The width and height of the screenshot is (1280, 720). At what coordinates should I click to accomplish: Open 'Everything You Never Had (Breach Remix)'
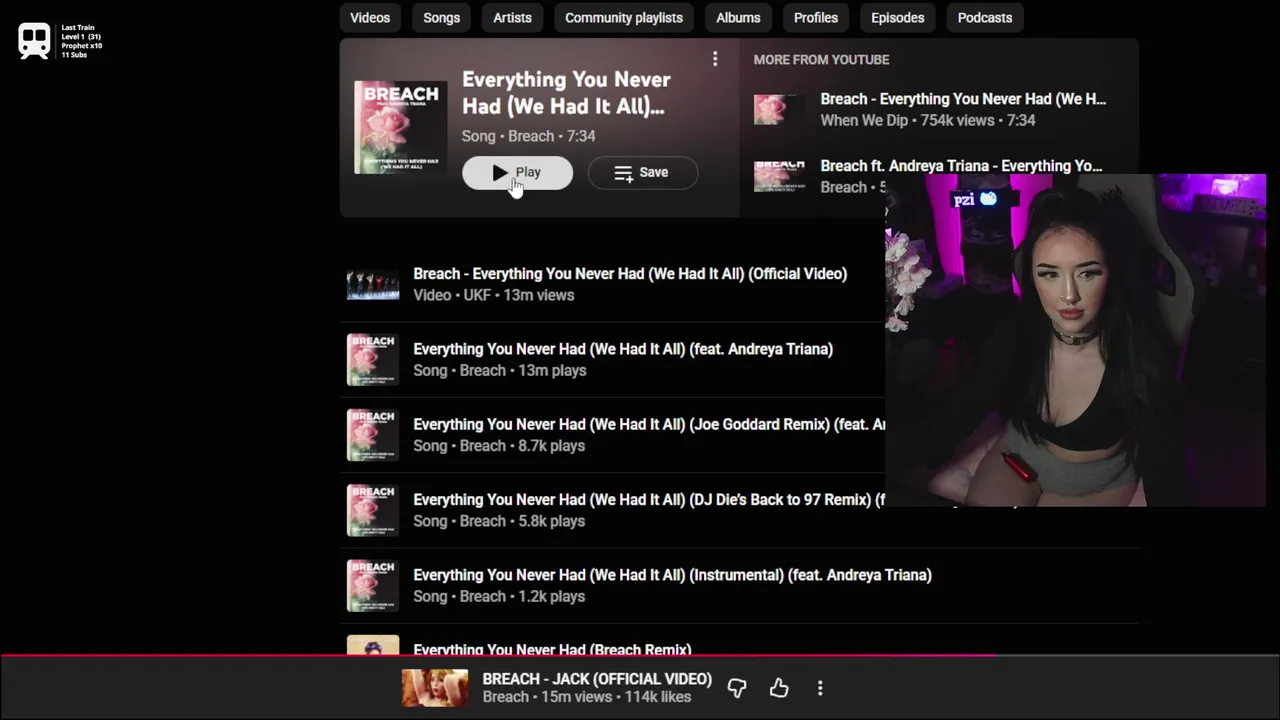(552, 648)
